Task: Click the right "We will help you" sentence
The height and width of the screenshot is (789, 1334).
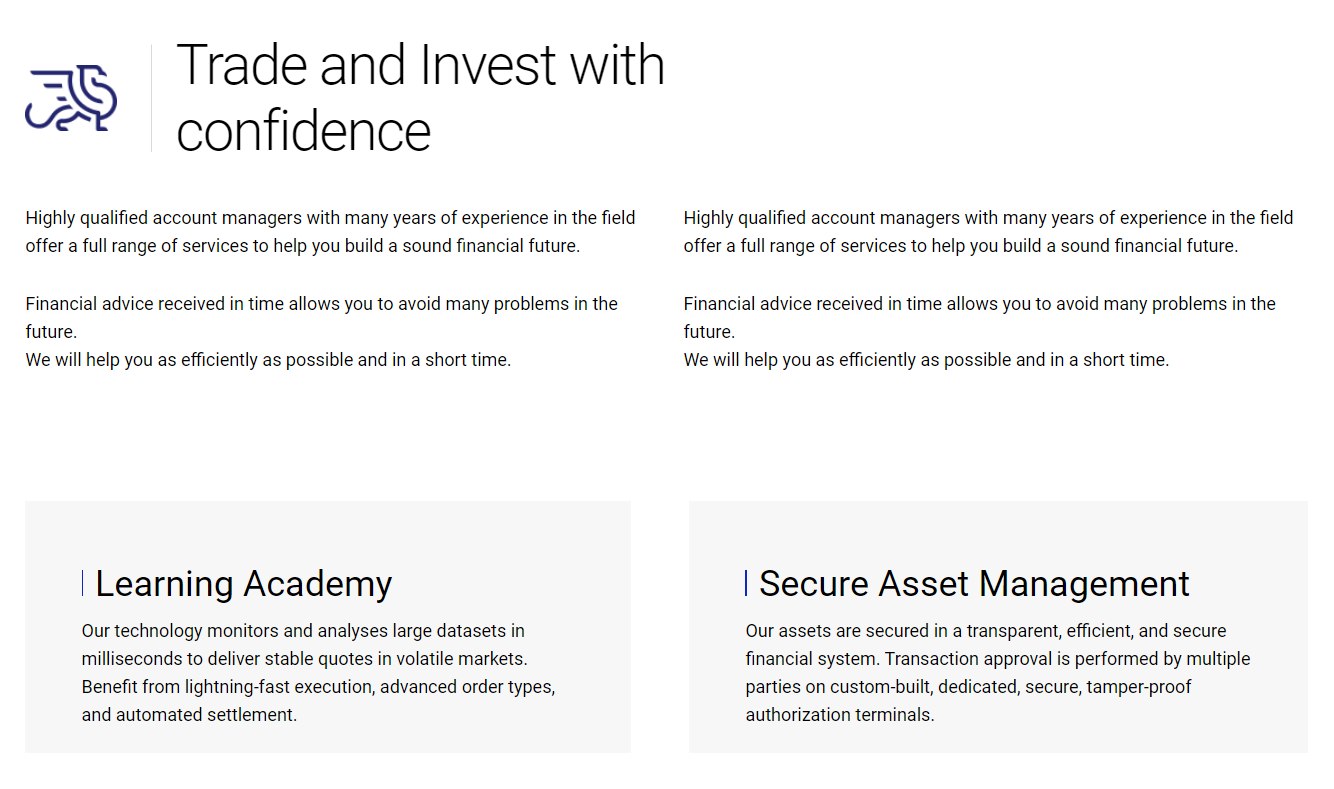Action: (926, 360)
